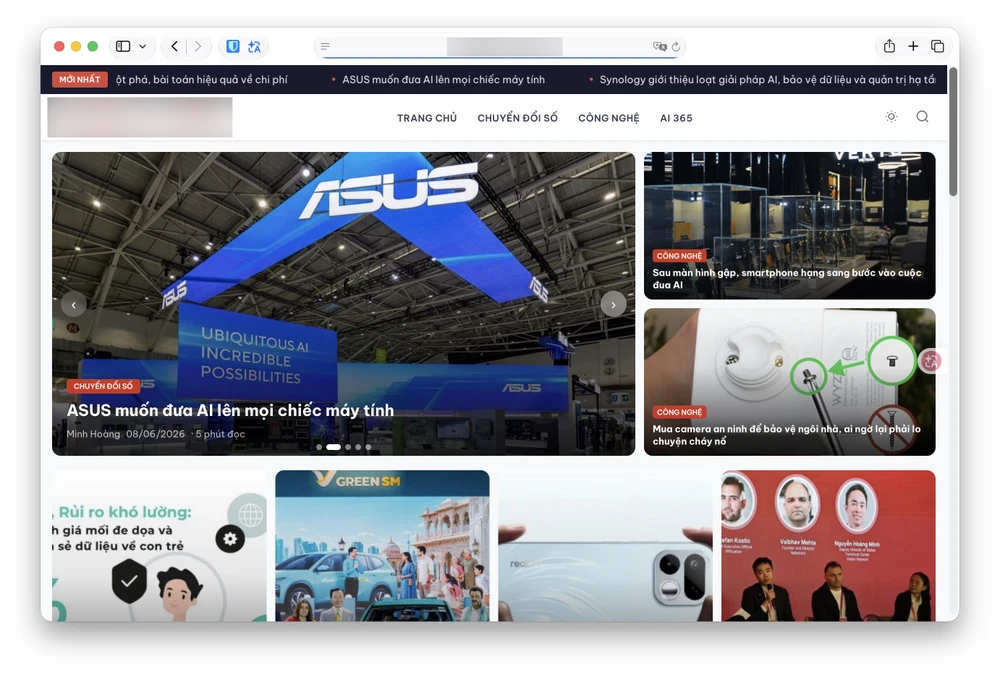Show next slide in the carousel

tap(614, 305)
